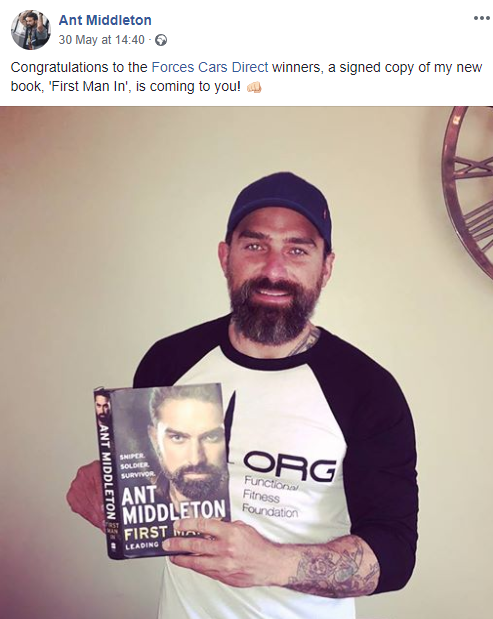Click the man's beard in the photo
The width and height of the screenshot is (493, 619).
coord(274,310)
